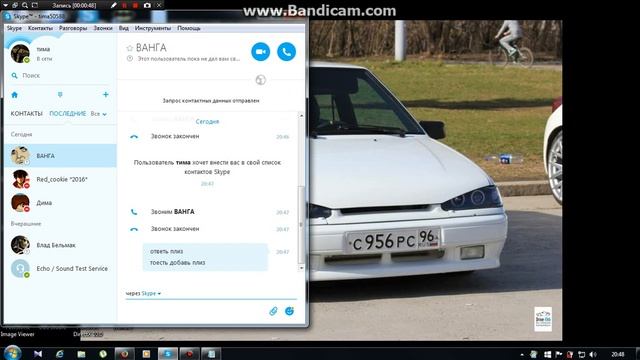Open the file explorer folder on taskbar
Image resolution: width=640 pixels, height=360 pixels.
pyautogui.click(x=81, y=354)
